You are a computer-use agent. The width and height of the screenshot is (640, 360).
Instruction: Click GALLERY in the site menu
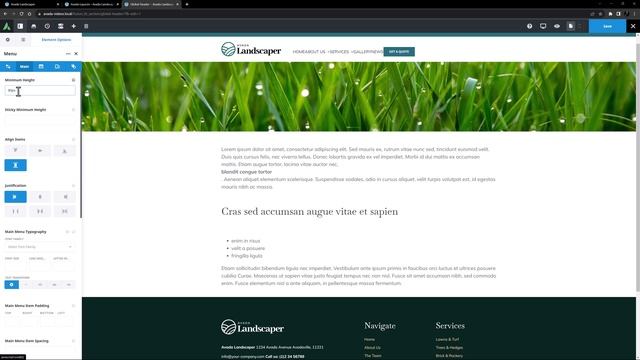click(x=361, y=52)
